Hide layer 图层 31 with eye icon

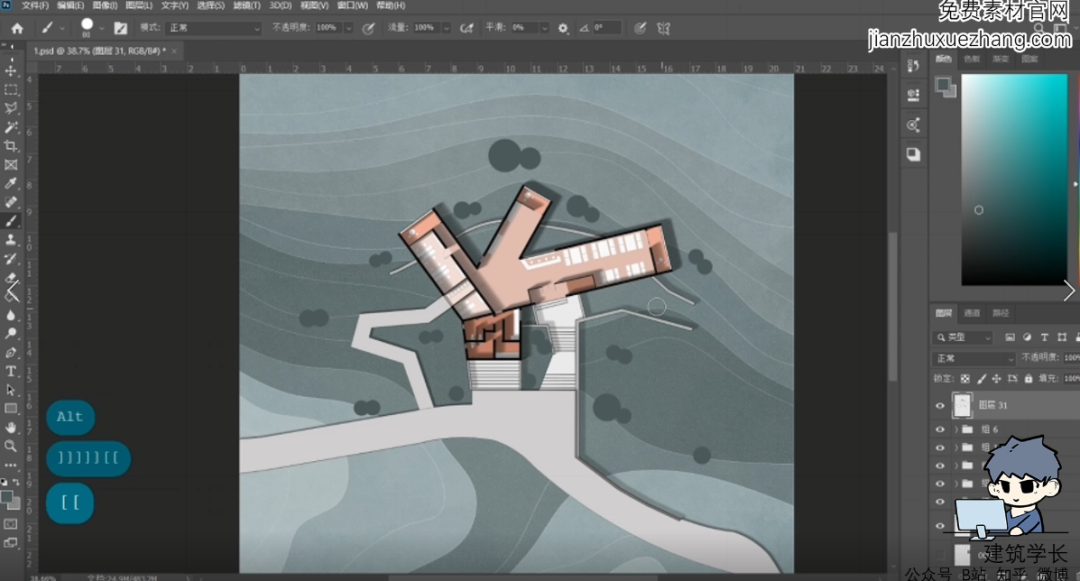(939, 405)
